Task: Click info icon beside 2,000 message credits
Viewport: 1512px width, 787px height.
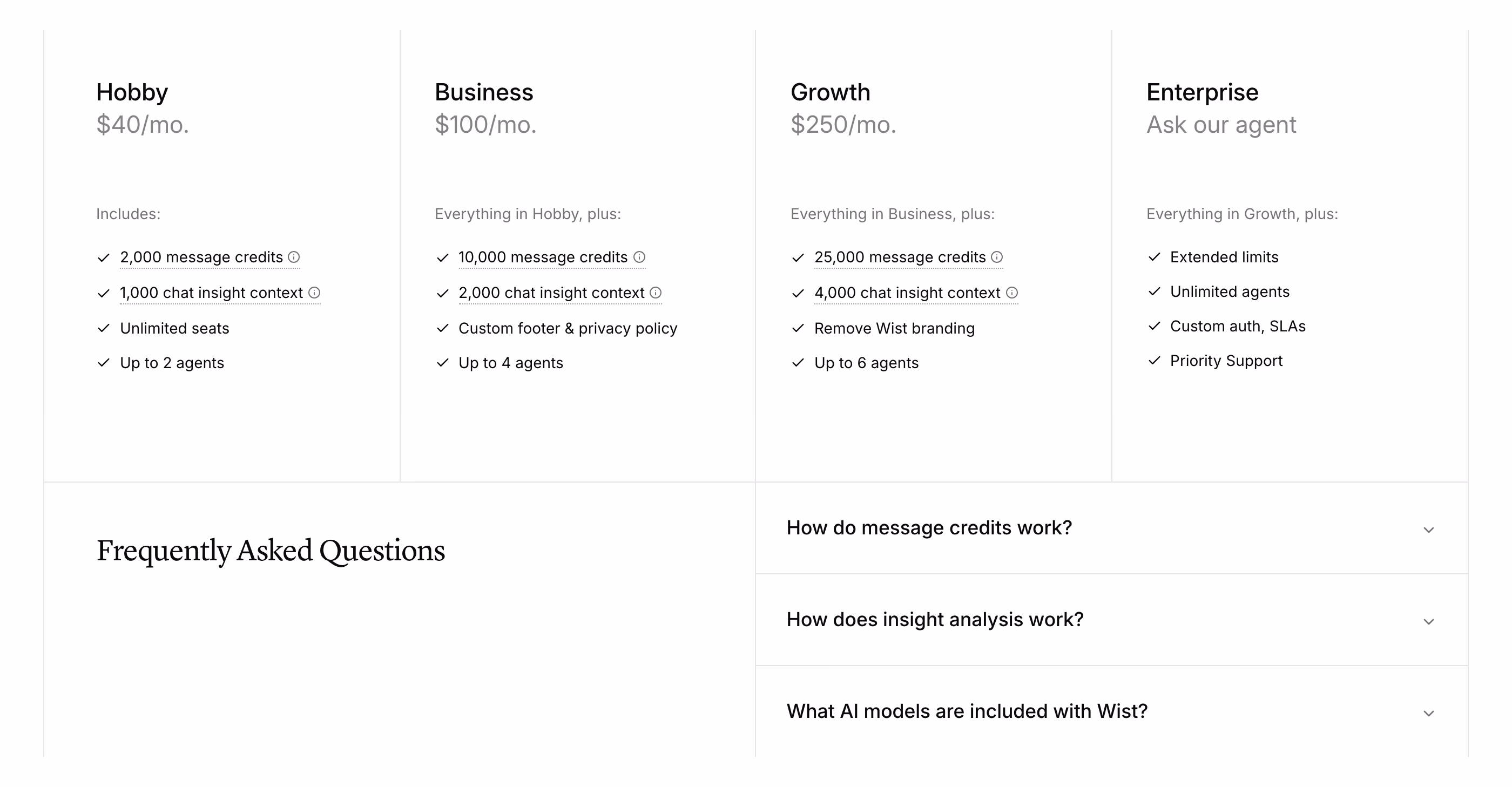Action: coord(294,257)
